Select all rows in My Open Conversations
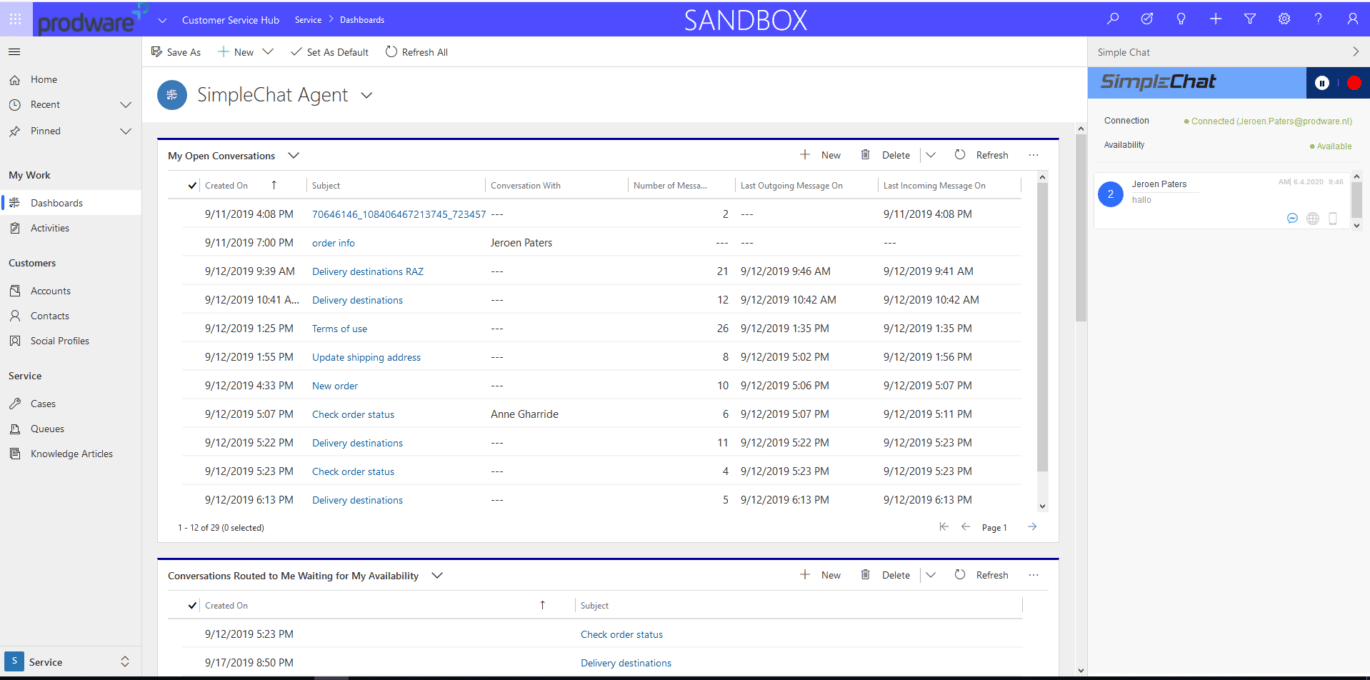The height and width of the screenshot is (680, 1370). [x=193, y=185]
